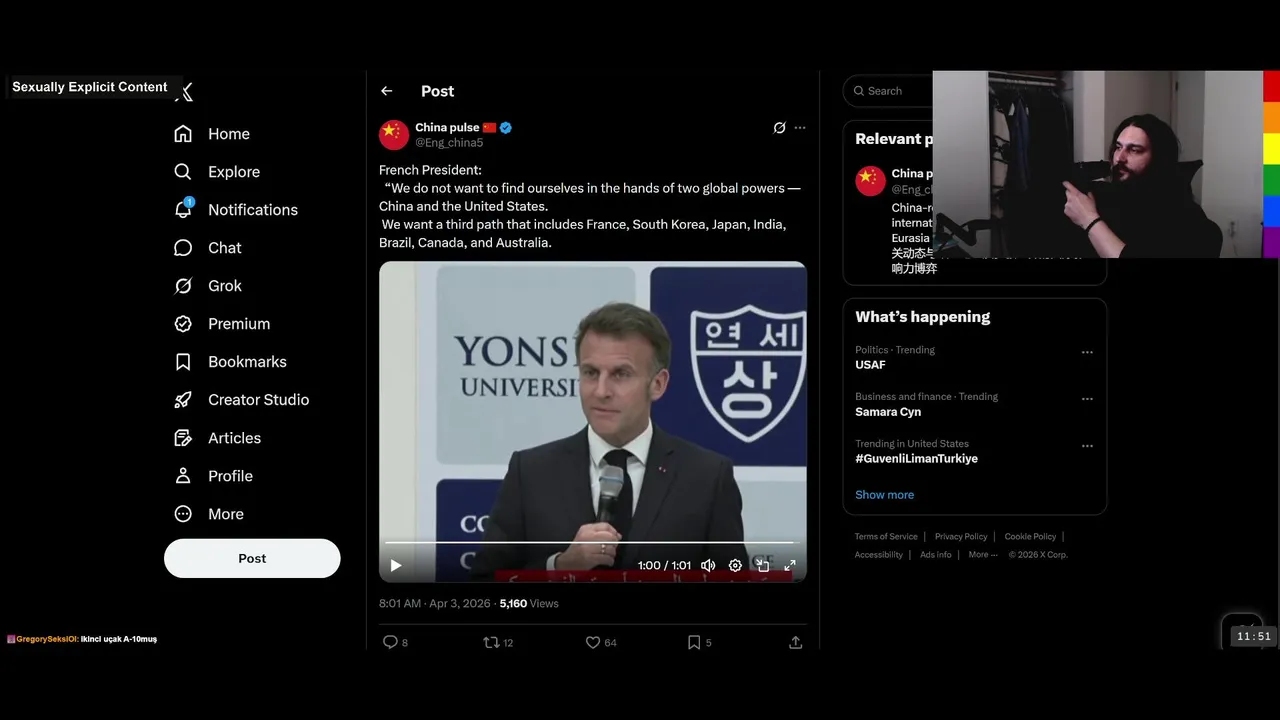Click the Search input field
The height and width of the screenshot is (720, 1280).
[x=889, y=91]
